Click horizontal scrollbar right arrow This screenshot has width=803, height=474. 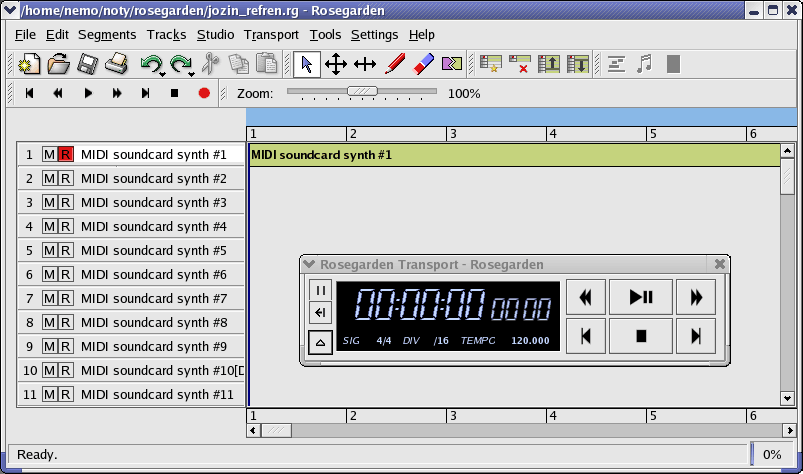click(790, 430)
